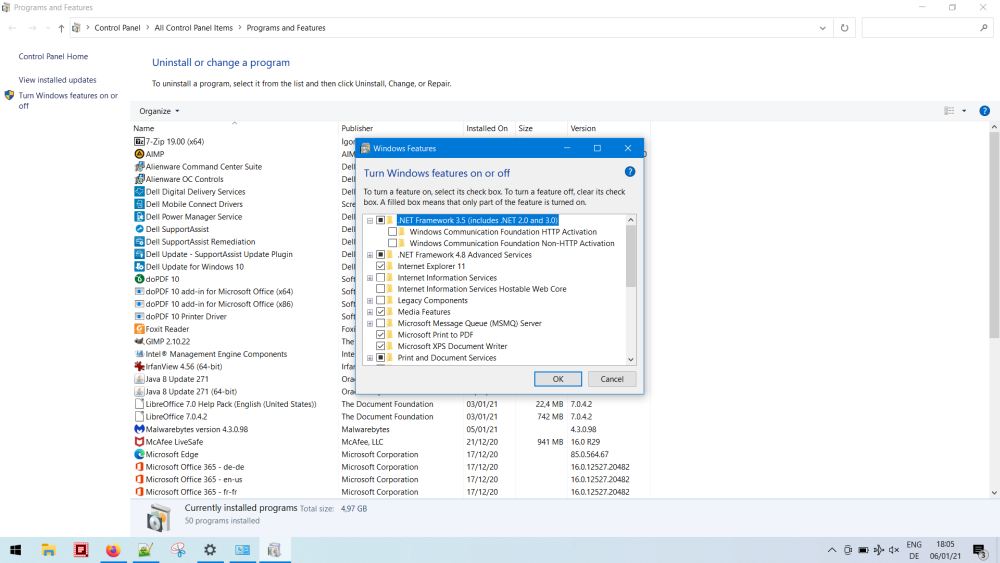
Task: Open the address bar history dropdown
Action: tap(822, 28)
